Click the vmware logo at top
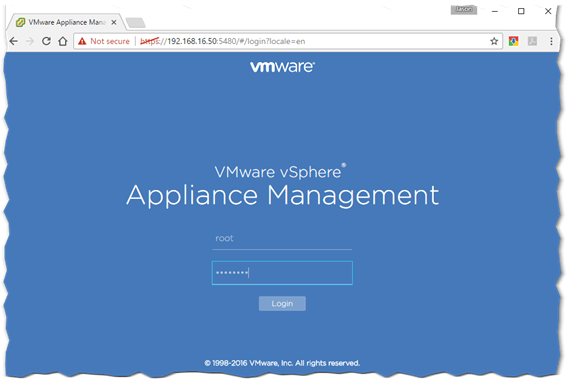 [282, 67]
